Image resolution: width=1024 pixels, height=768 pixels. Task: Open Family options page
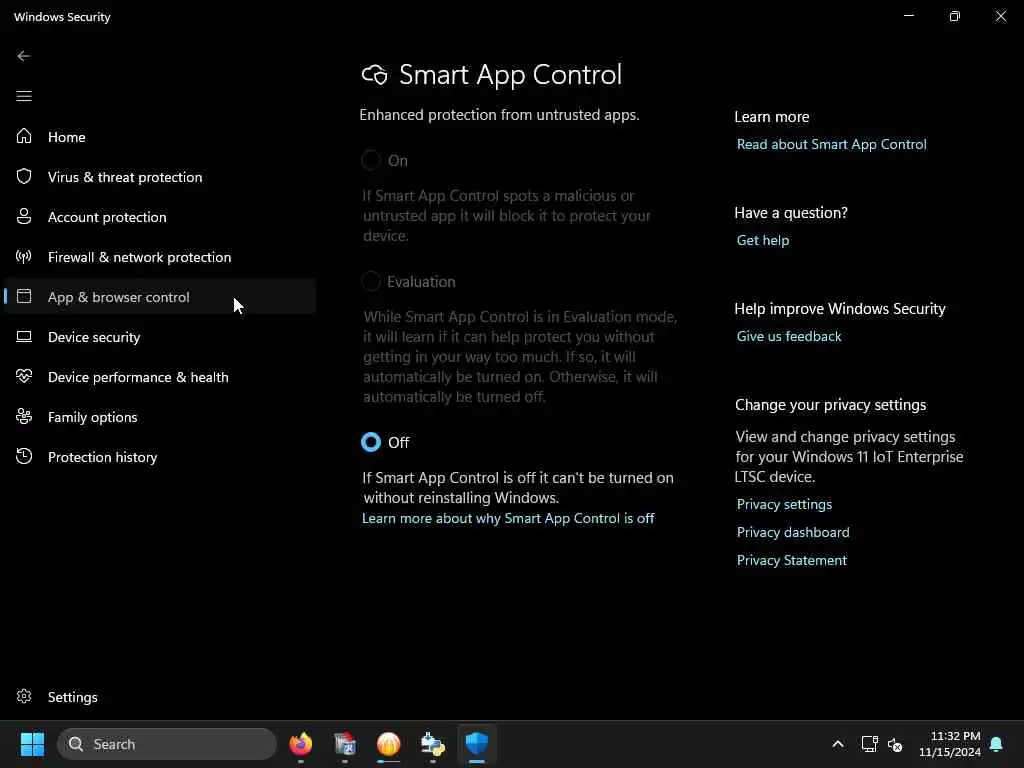[x=160, y=417]
